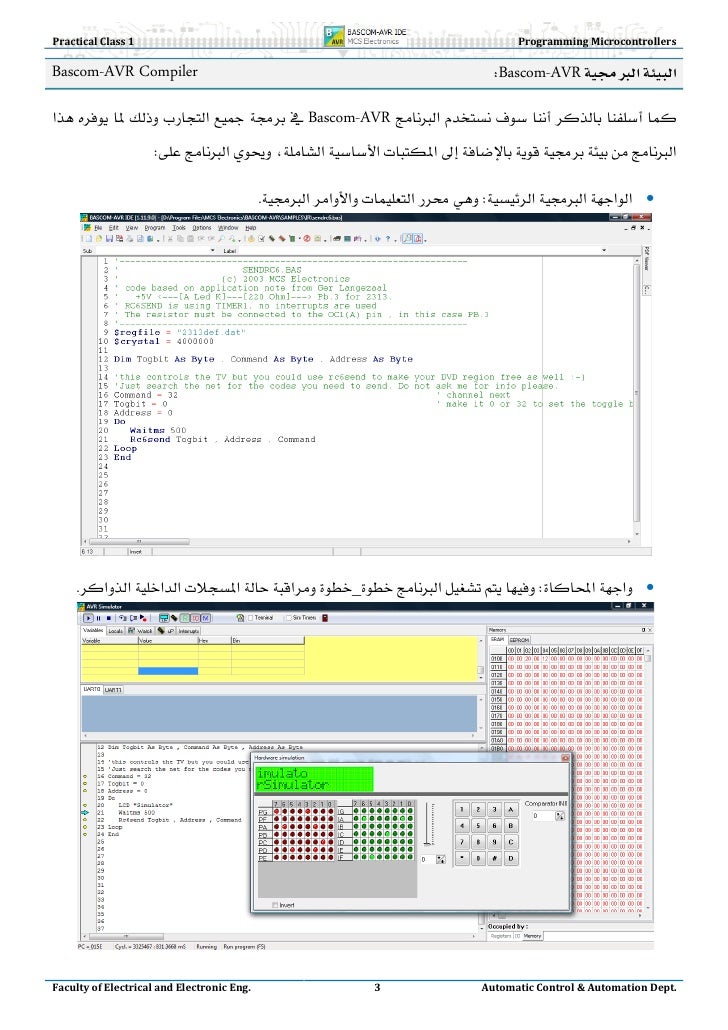Viewport: 728px width, 1030px height.
Task: Click the New file icon in BASCOM toolbar
Action: click(89, 238)
